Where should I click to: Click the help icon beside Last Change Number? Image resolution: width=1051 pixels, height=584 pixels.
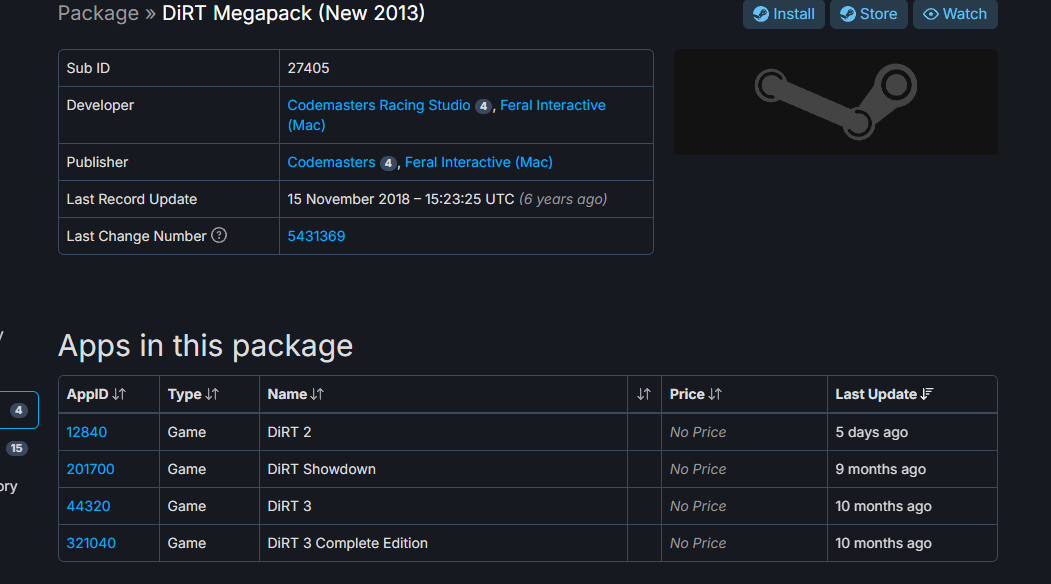(x=219, y=235)
